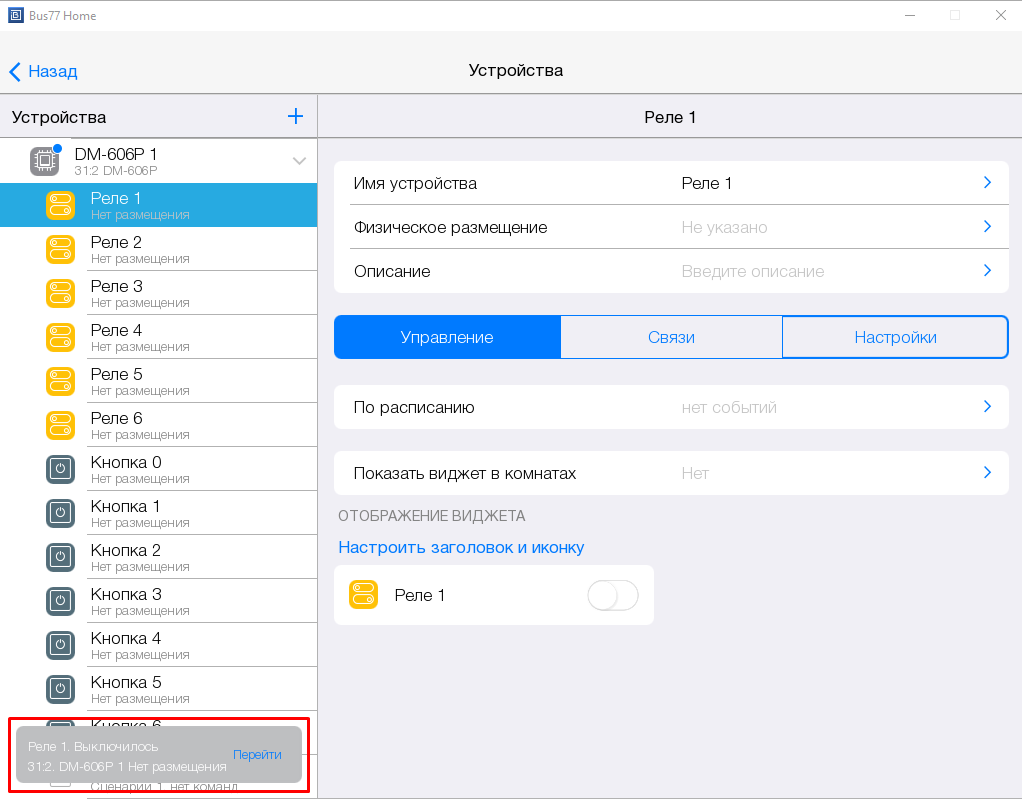Click the Кнопка 0 power icon
The height and width of the screenshot is (799, 1022).
61,469
